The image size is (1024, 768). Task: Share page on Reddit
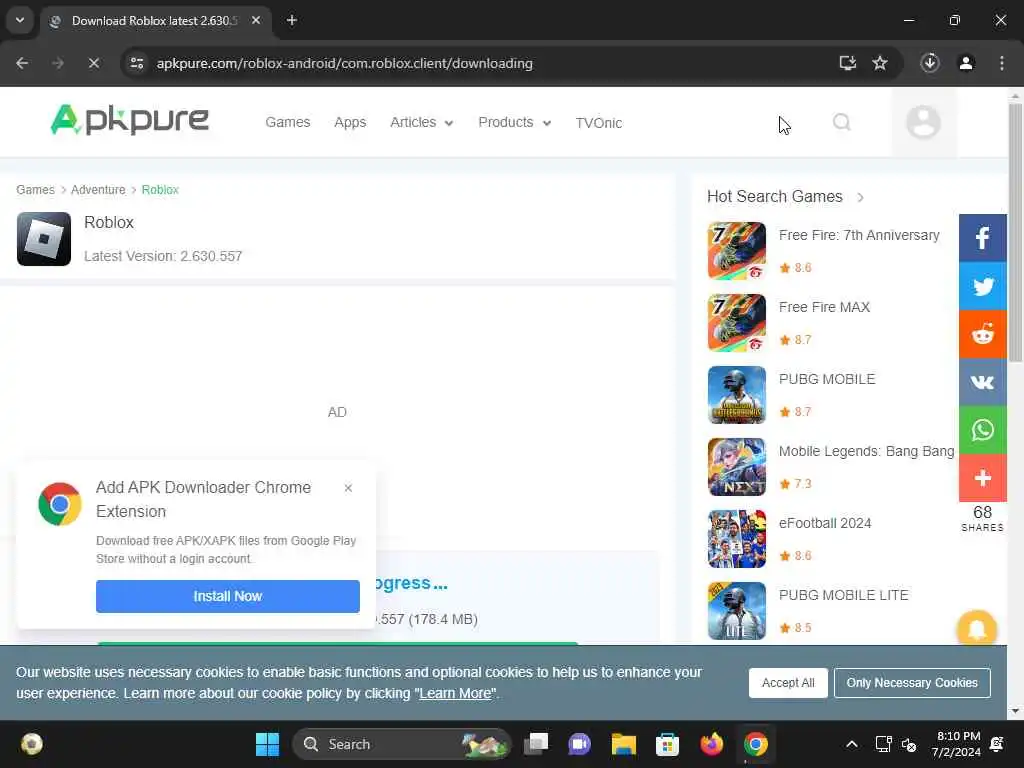pyautogui.click(x=982, y=334)
